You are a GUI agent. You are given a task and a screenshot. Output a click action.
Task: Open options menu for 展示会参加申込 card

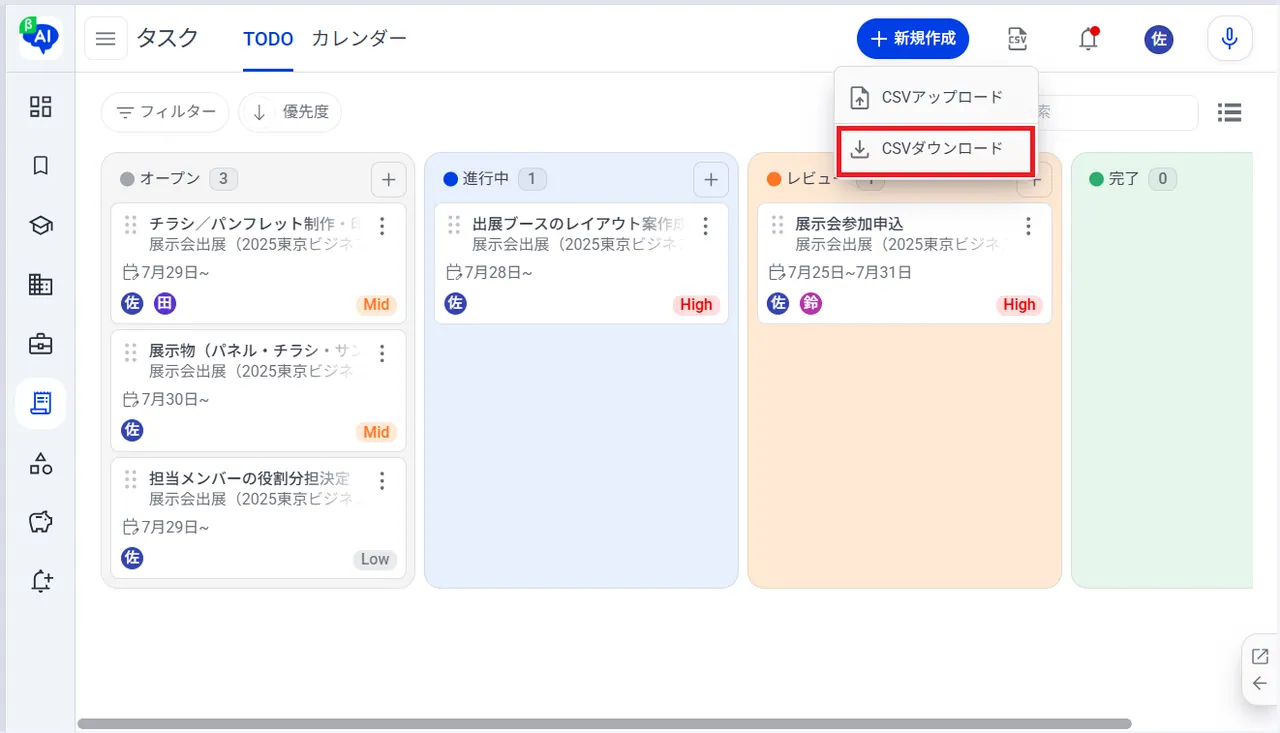(x=1028, y=226)
